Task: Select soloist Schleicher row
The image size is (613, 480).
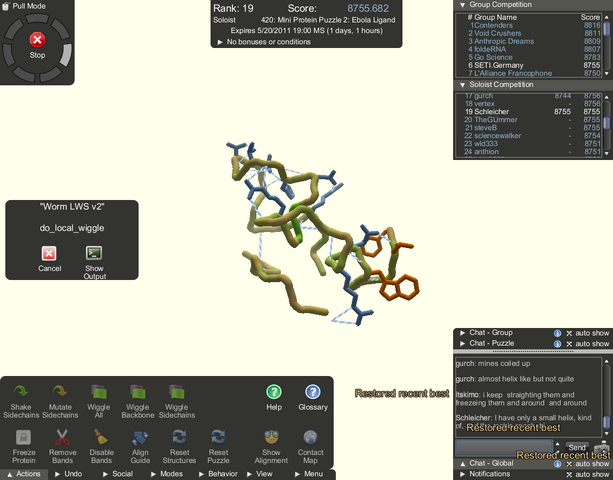Action: pos(529,112)
